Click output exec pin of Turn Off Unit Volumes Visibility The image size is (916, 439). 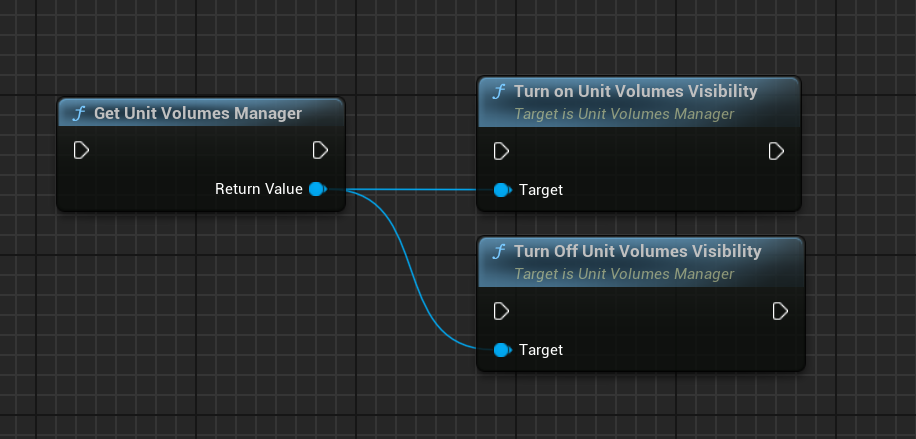(x=780, y=312)
